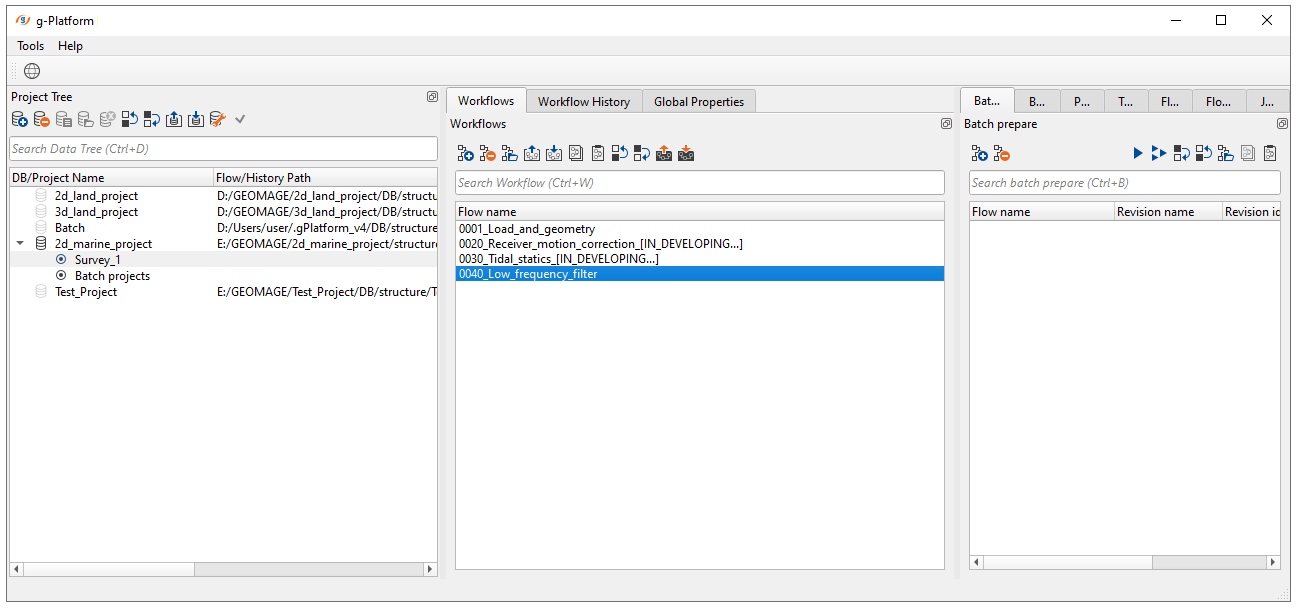Undock the Workflows panel via float button
The height and width of the screenshot is (609, 1297).
tap(946, 124)
